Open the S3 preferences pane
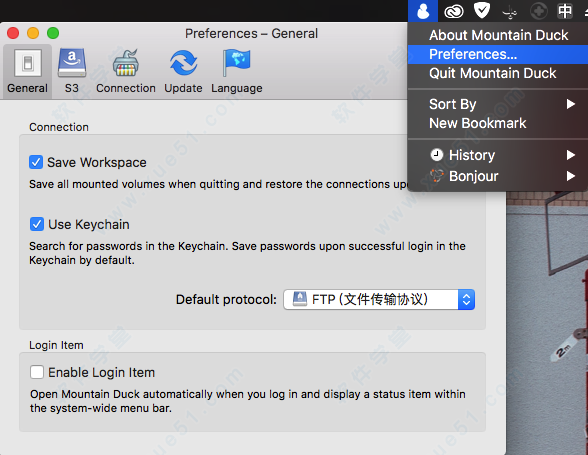The width and height of the screenshot is (588, 455). [72, 72]
